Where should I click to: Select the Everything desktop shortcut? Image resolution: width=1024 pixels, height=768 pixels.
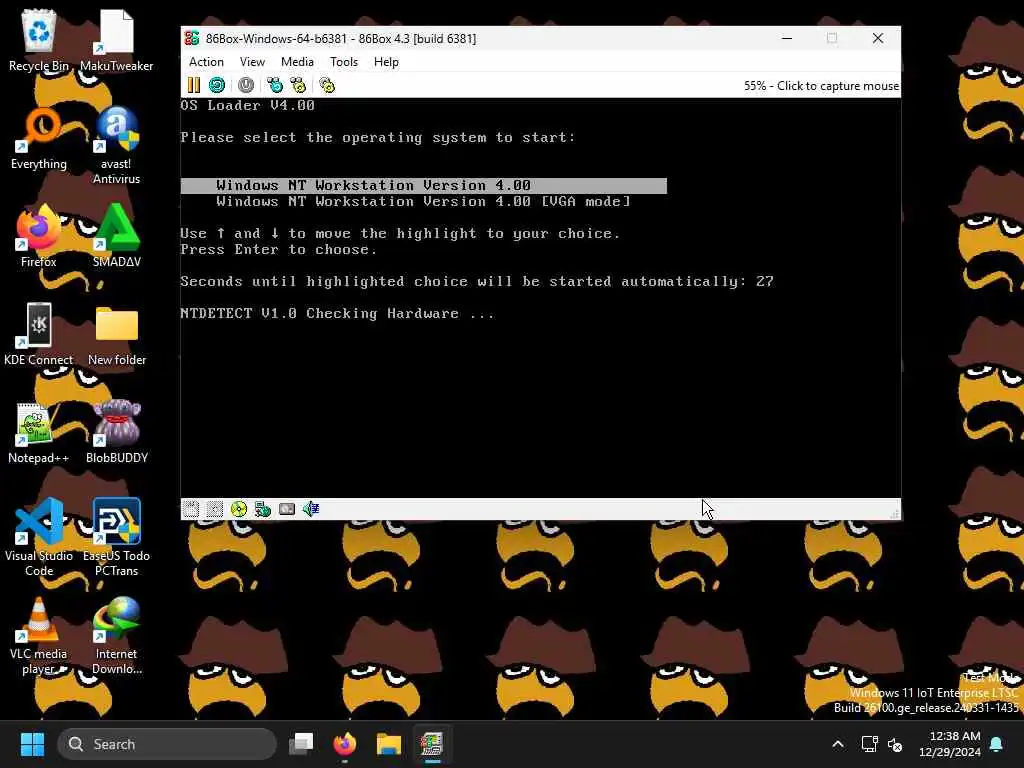coord(39,138)
